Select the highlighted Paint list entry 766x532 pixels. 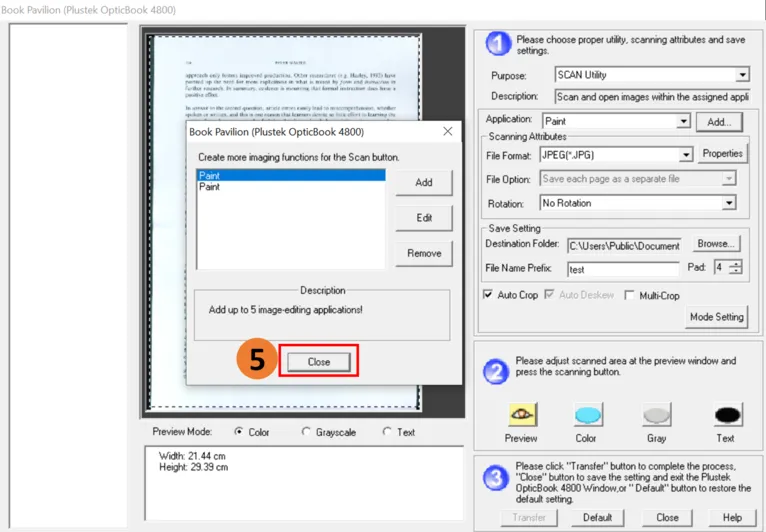pyautogui.click(x=291, y=175)
